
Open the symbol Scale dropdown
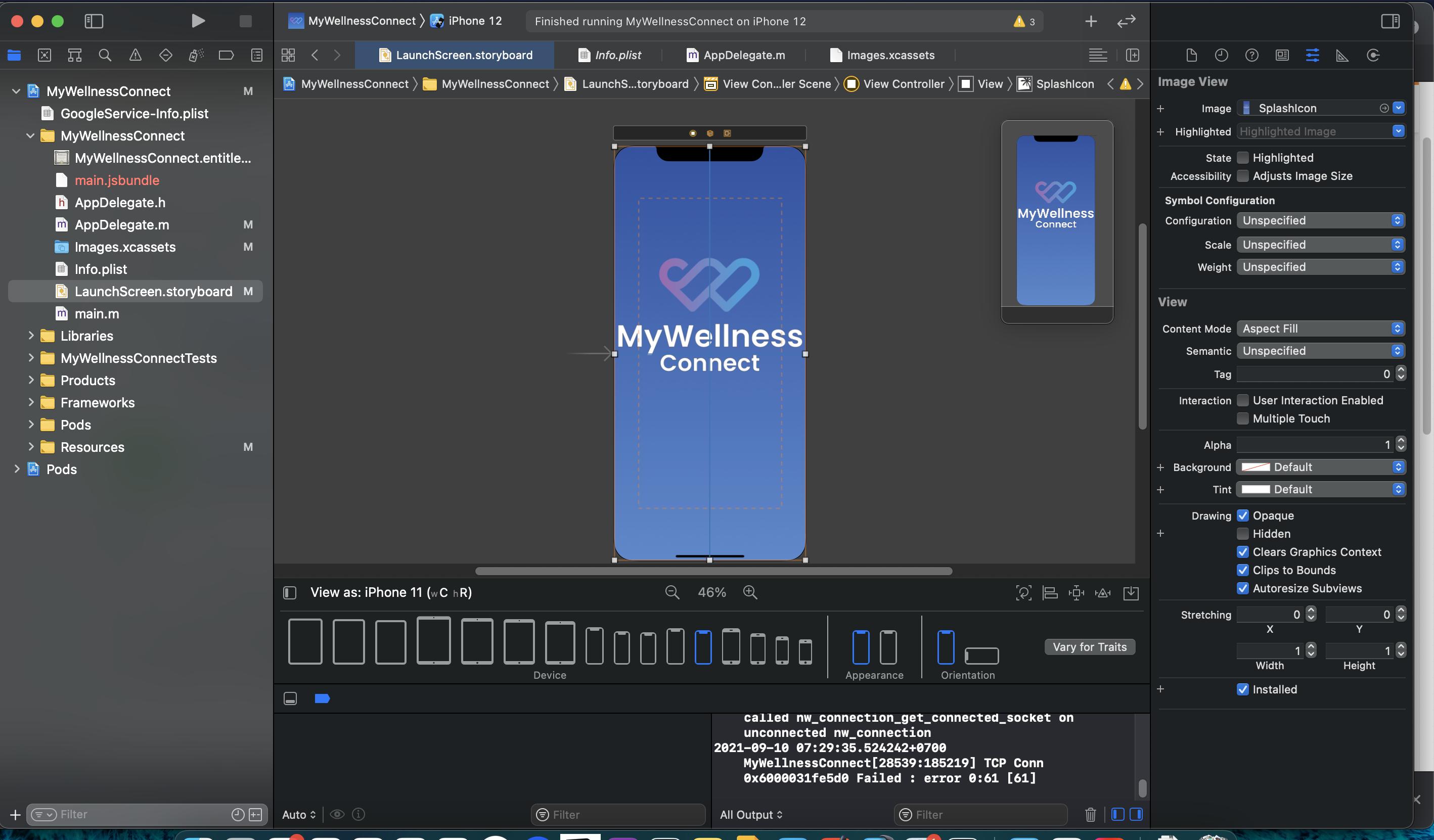coord(1320,245)
